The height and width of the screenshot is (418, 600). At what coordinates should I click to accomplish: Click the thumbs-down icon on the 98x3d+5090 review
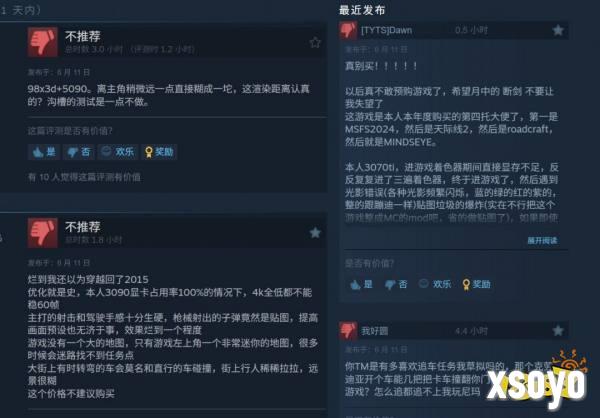(x=42, y=42)
